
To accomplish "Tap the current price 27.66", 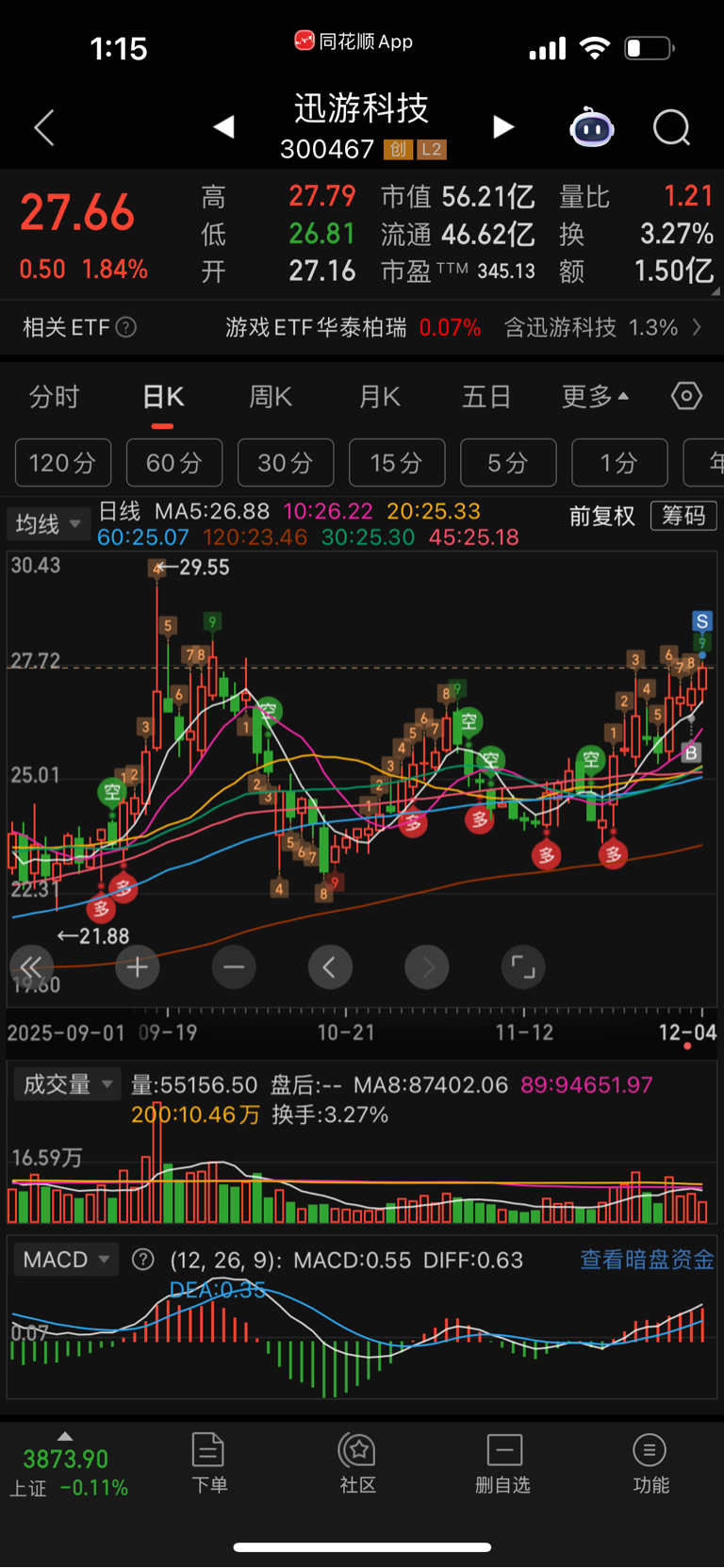I will [x=77, y=212].
